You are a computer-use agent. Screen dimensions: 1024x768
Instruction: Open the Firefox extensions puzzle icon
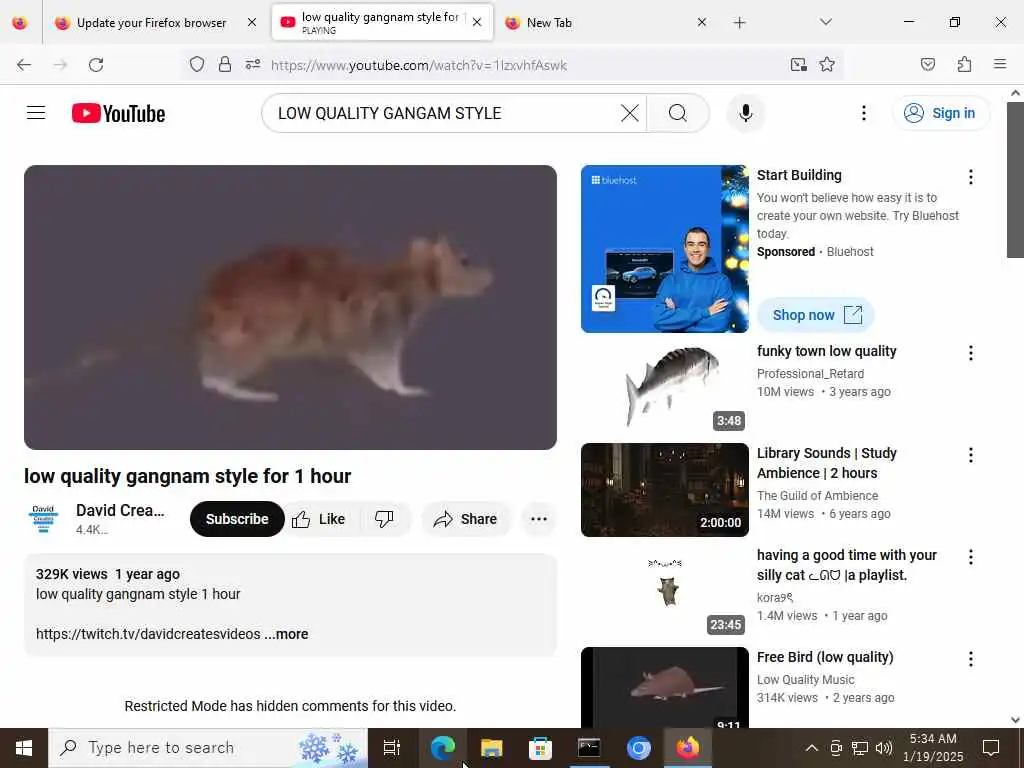(964, 64)
